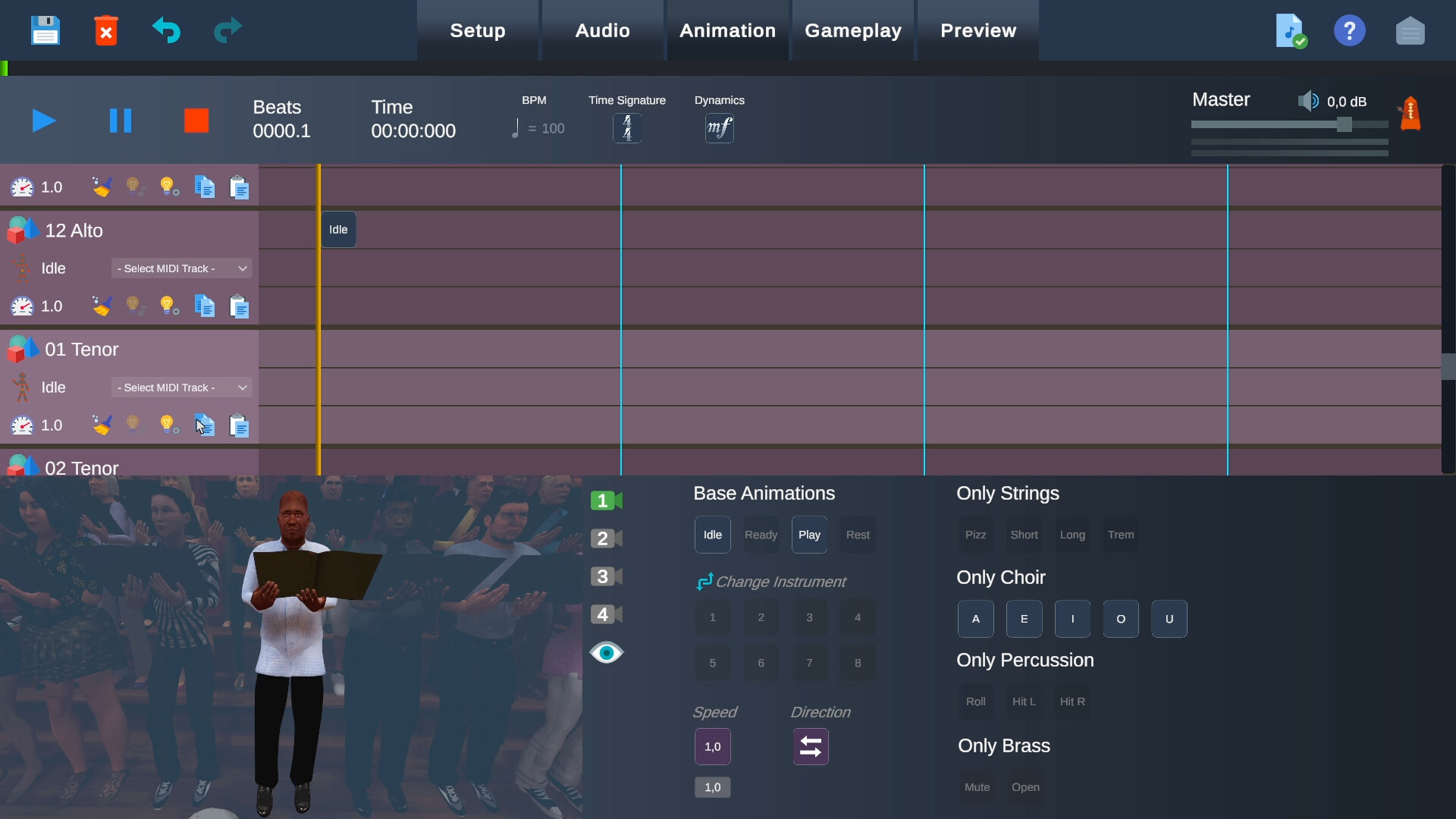
Task: Open the Direction selector under Base Animations
Action: tap(810, 746)
